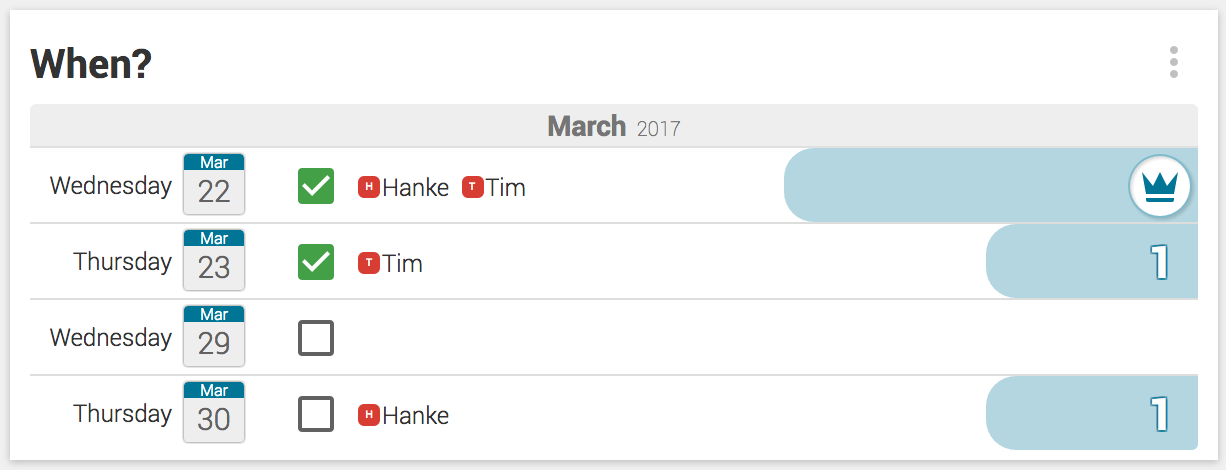Click Tim's avatar on Thursday March 23

369,263
